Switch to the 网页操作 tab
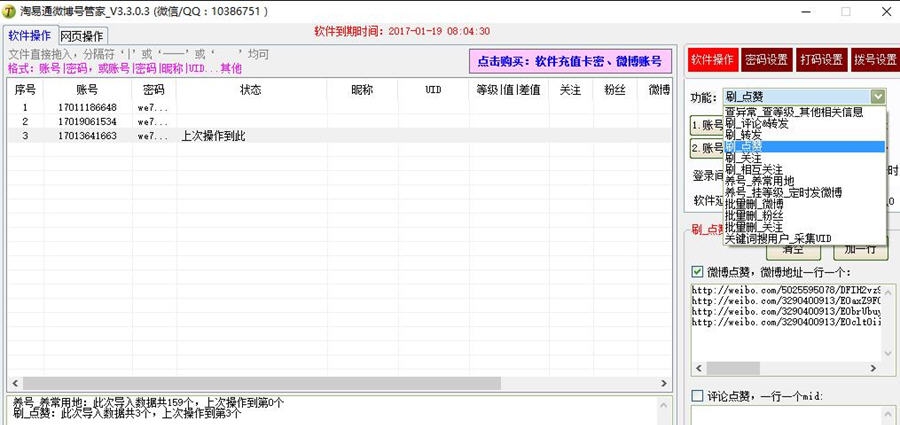This screenshot has height=425, width=900. [82, 36]
